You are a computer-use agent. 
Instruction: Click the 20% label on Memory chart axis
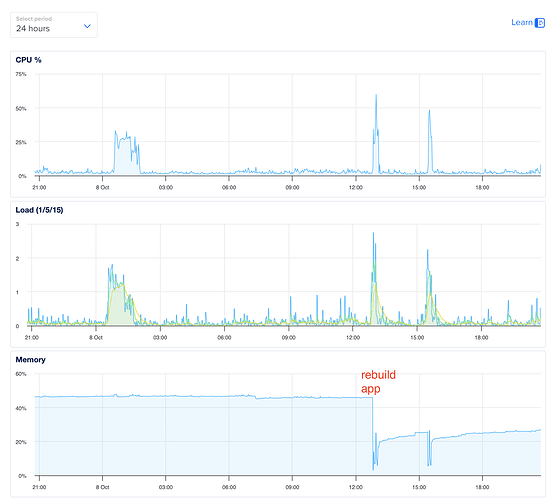pyautogui.click(x=21, y=442)
